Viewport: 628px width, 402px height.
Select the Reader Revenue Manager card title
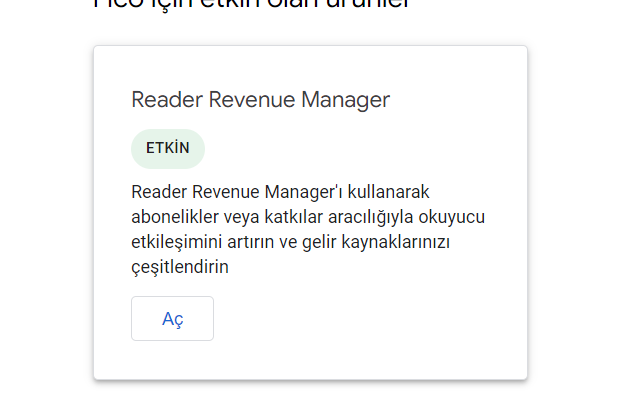(260, 100)
